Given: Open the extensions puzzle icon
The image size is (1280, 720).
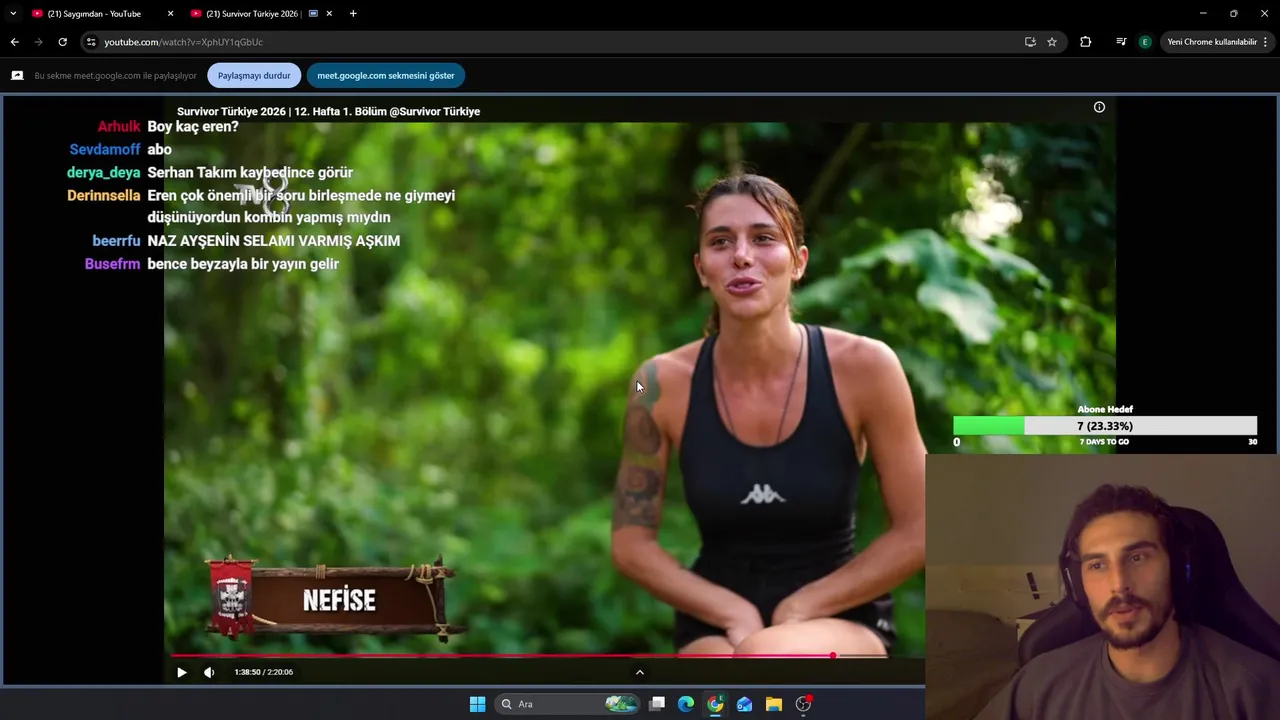Looking at the screenshot, I should (1085, 42).
